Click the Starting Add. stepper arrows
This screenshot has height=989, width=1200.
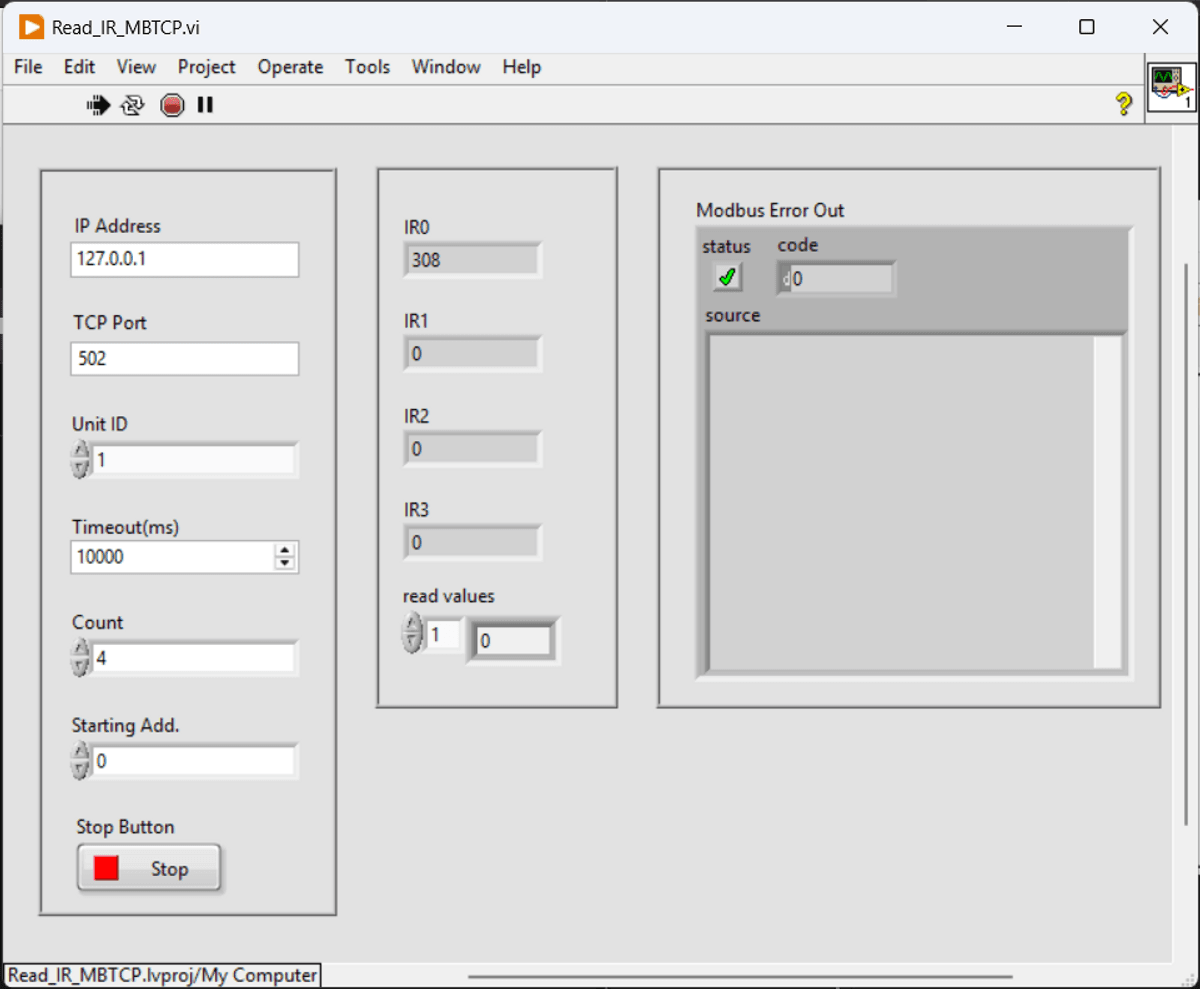80,761
